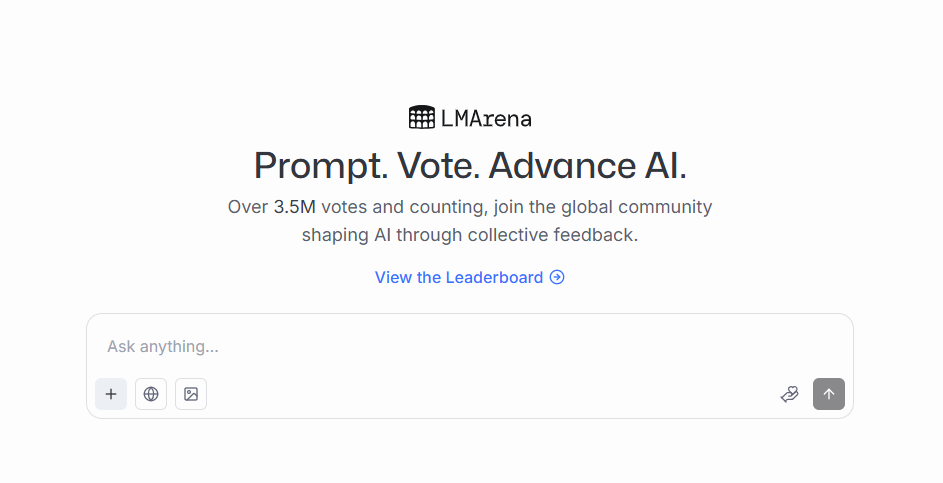
Task: Click the word Prompt in the headline
Action: click(320, 165)
